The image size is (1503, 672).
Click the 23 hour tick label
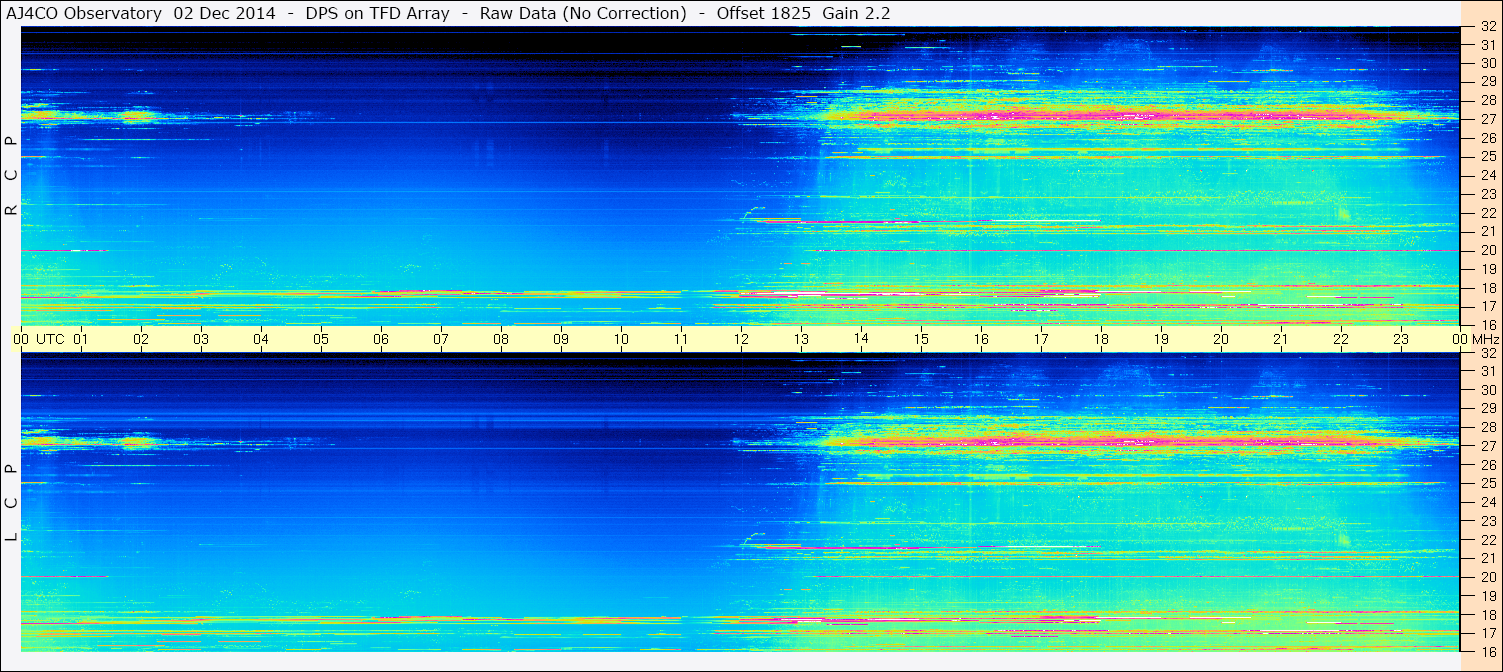(1400, 339)
